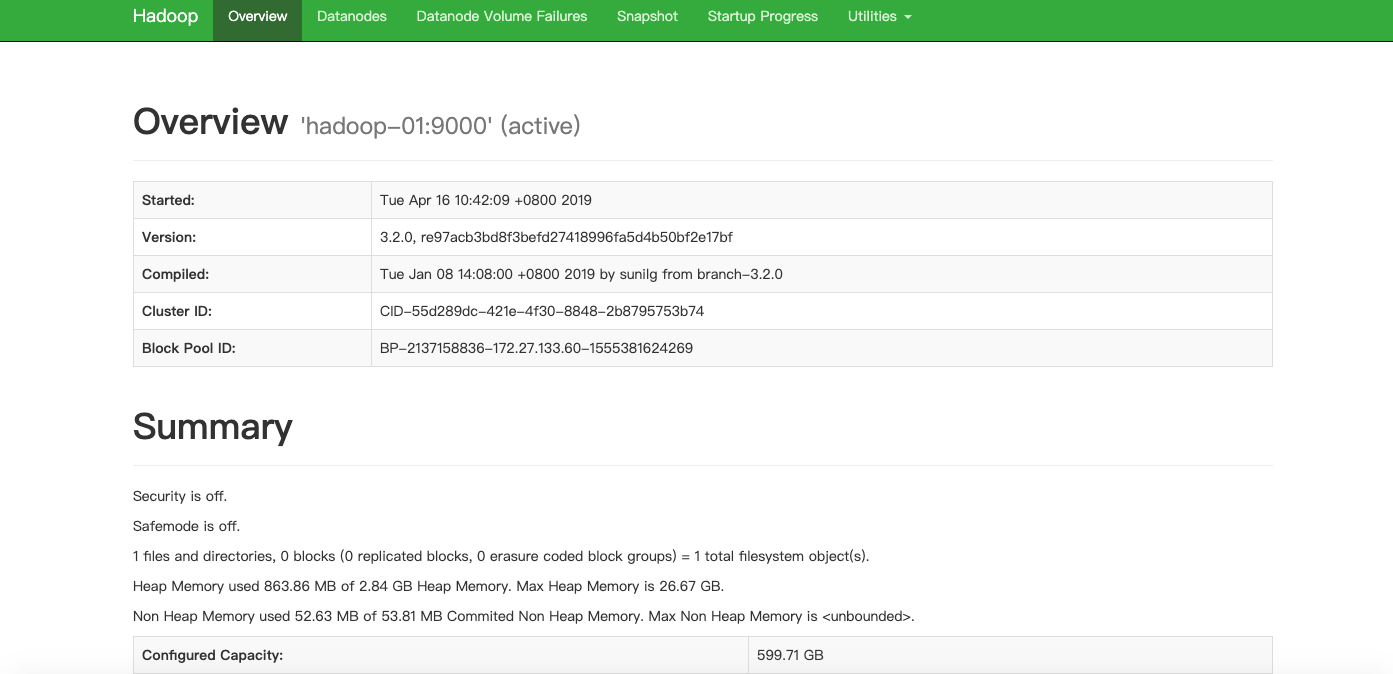Click the 'Security is off' text
Image resolution: width=1393 pixels, height=674 pixels.
click(187, 496)
